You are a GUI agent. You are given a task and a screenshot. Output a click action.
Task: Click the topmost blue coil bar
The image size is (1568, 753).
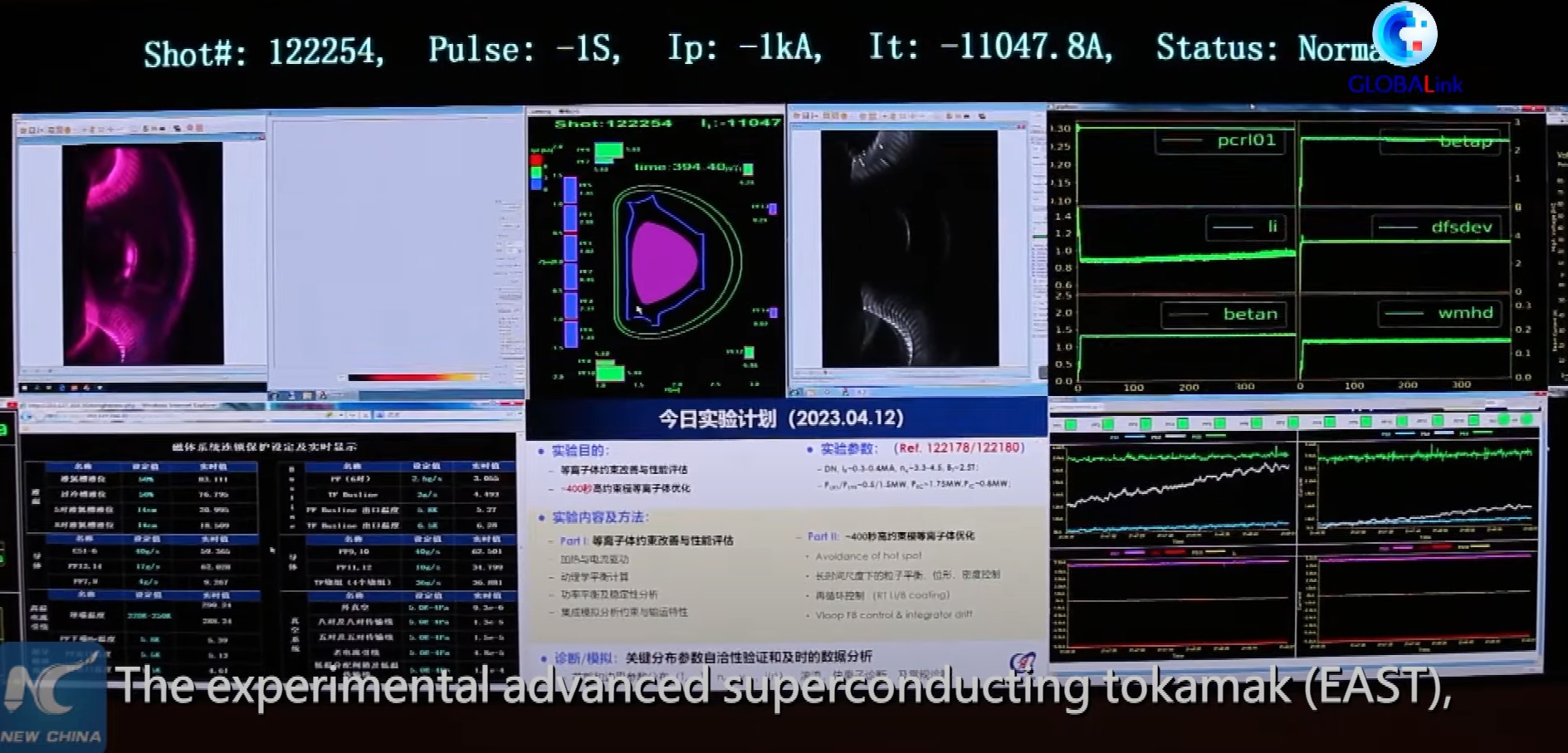570,190
